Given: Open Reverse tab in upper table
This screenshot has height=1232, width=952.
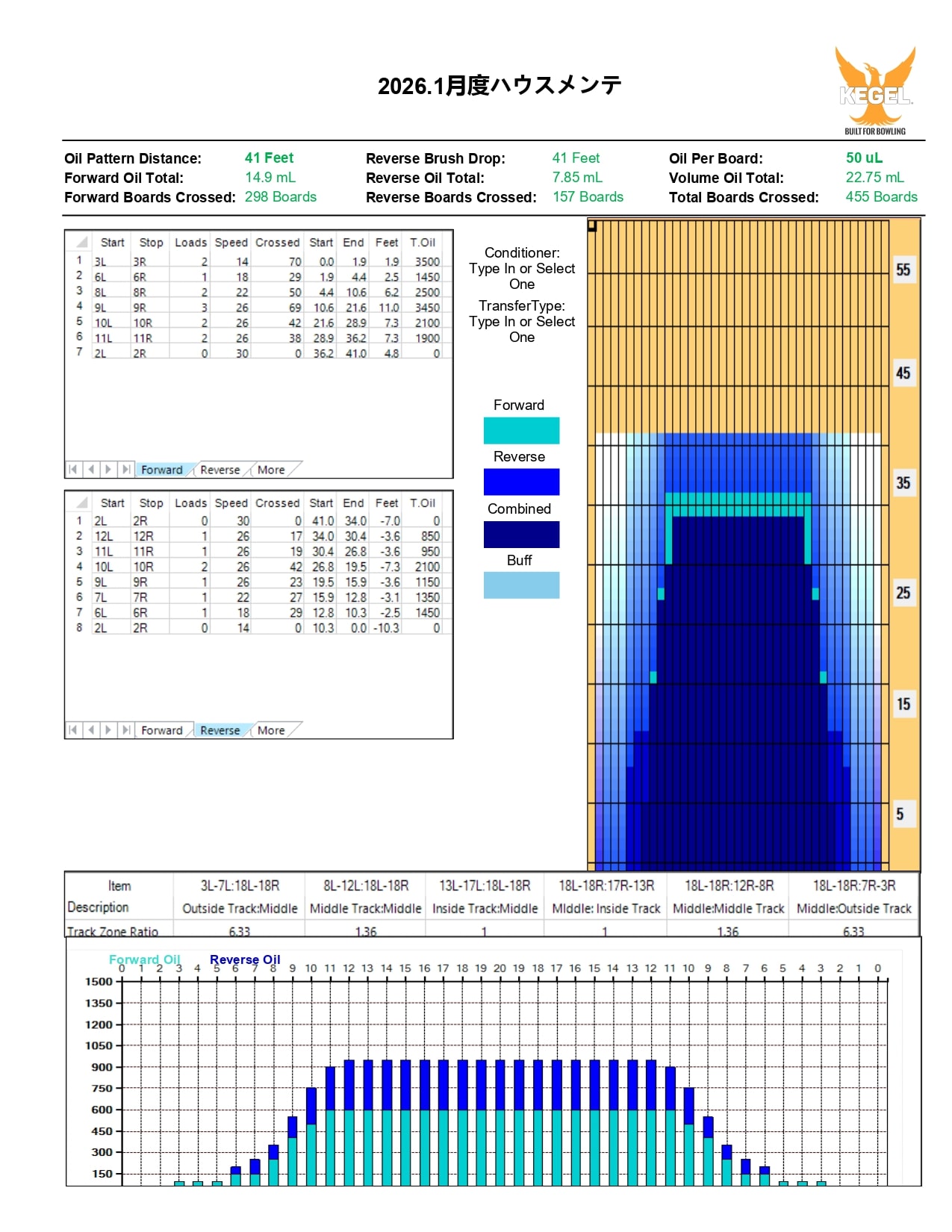Looking at the screenshot, I should tap(220, 470).
